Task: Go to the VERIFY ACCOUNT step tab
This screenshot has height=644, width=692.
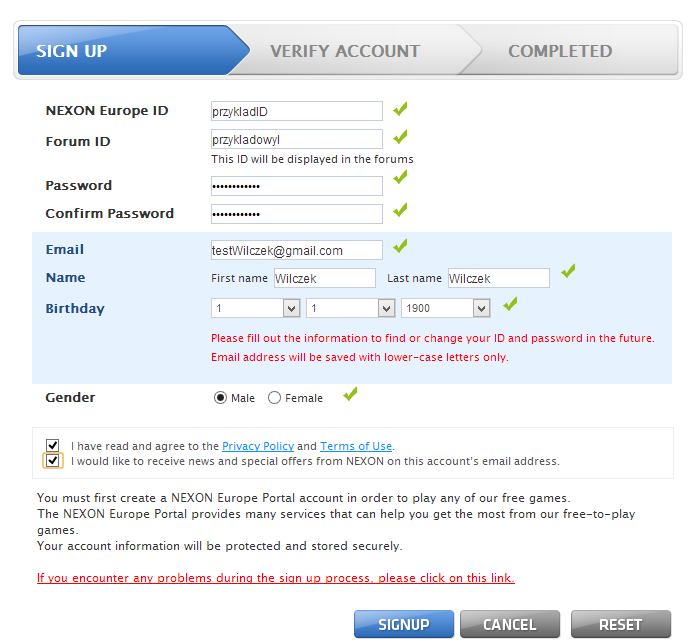Action: tap(353, 50)
